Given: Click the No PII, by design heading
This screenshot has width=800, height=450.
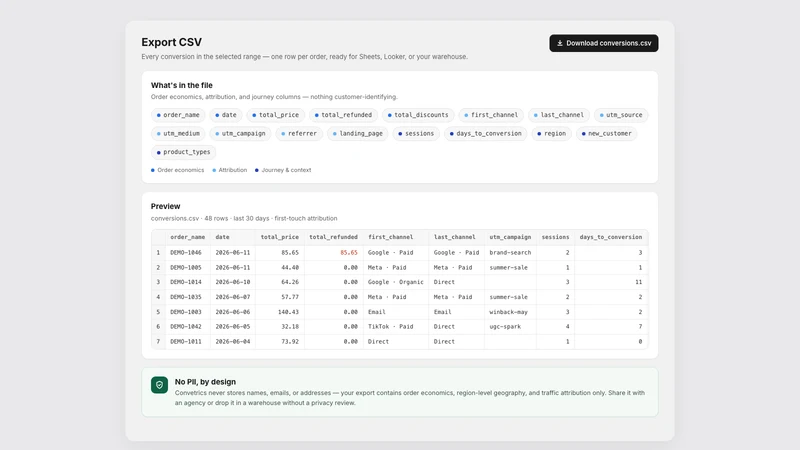Looking at the screenshot, I should [x=205, y=382].
